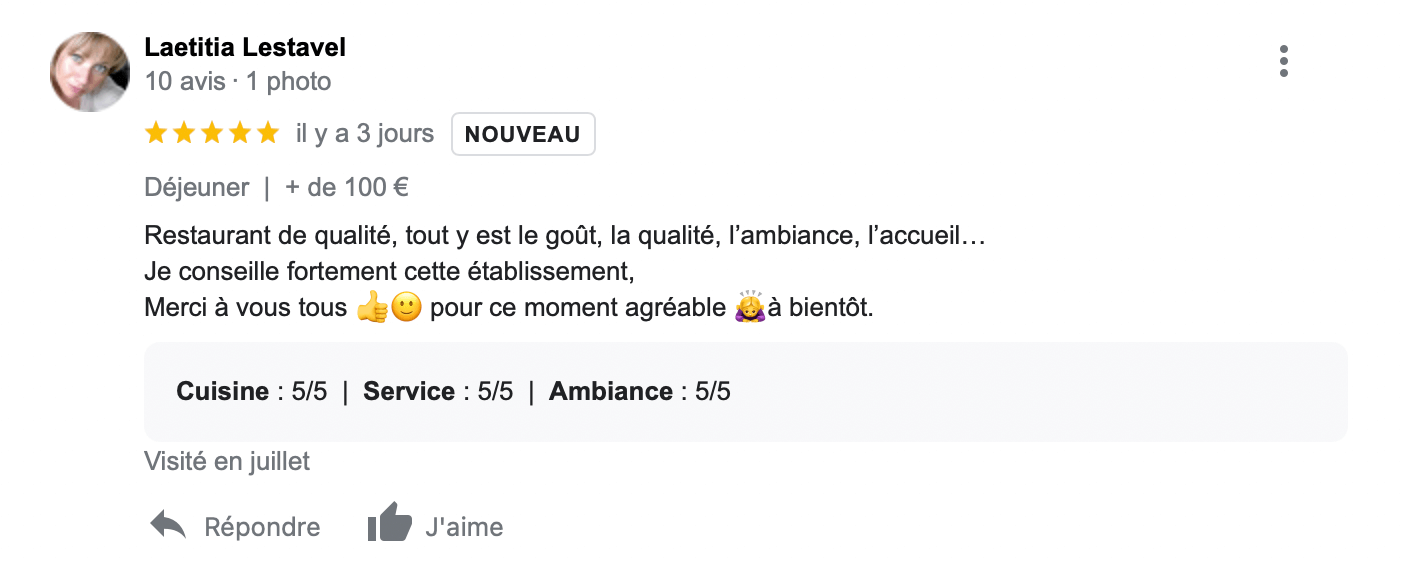Click the thumbs-up emoji in review text

[372, 307]
